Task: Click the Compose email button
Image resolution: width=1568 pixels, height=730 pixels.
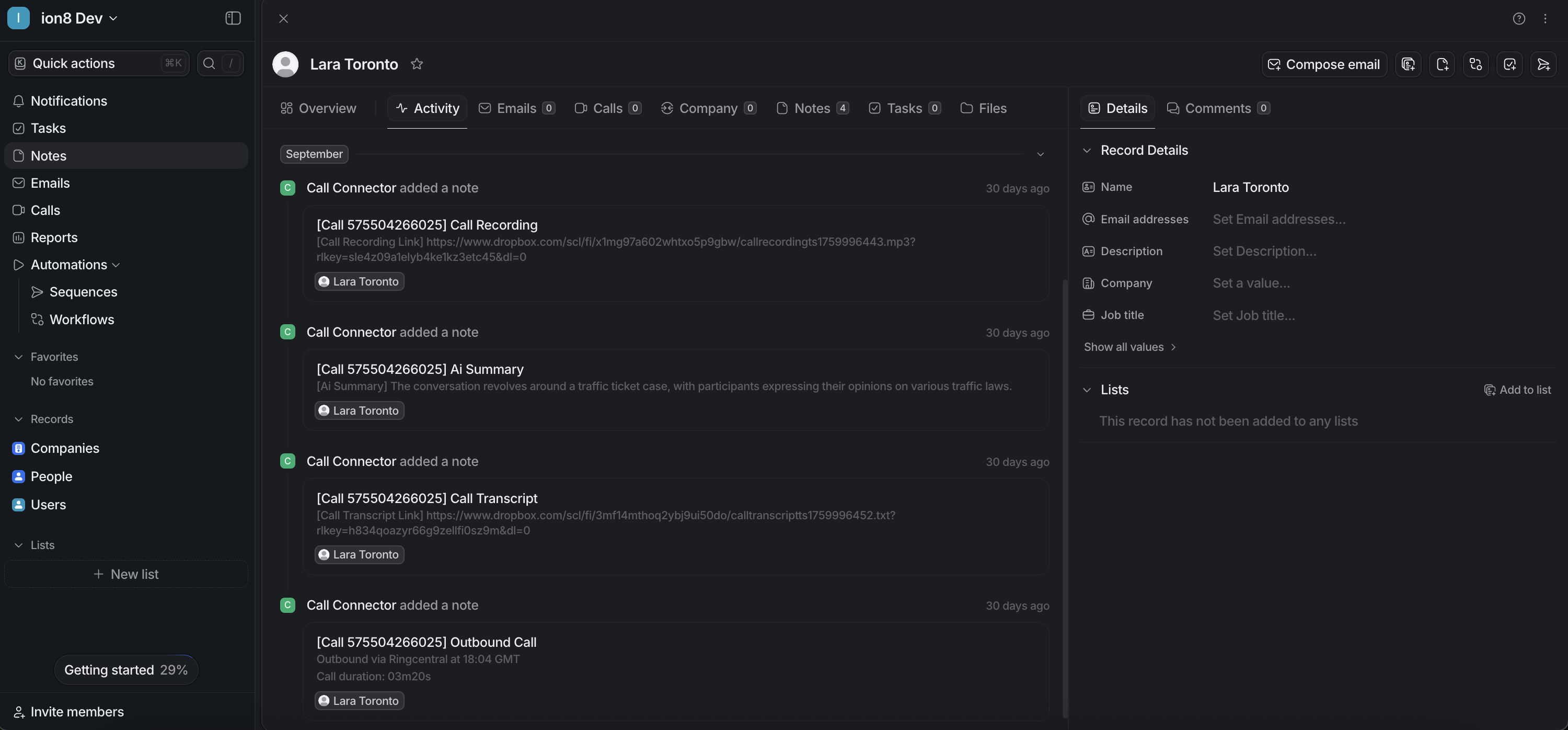Action: point(1324,64)
